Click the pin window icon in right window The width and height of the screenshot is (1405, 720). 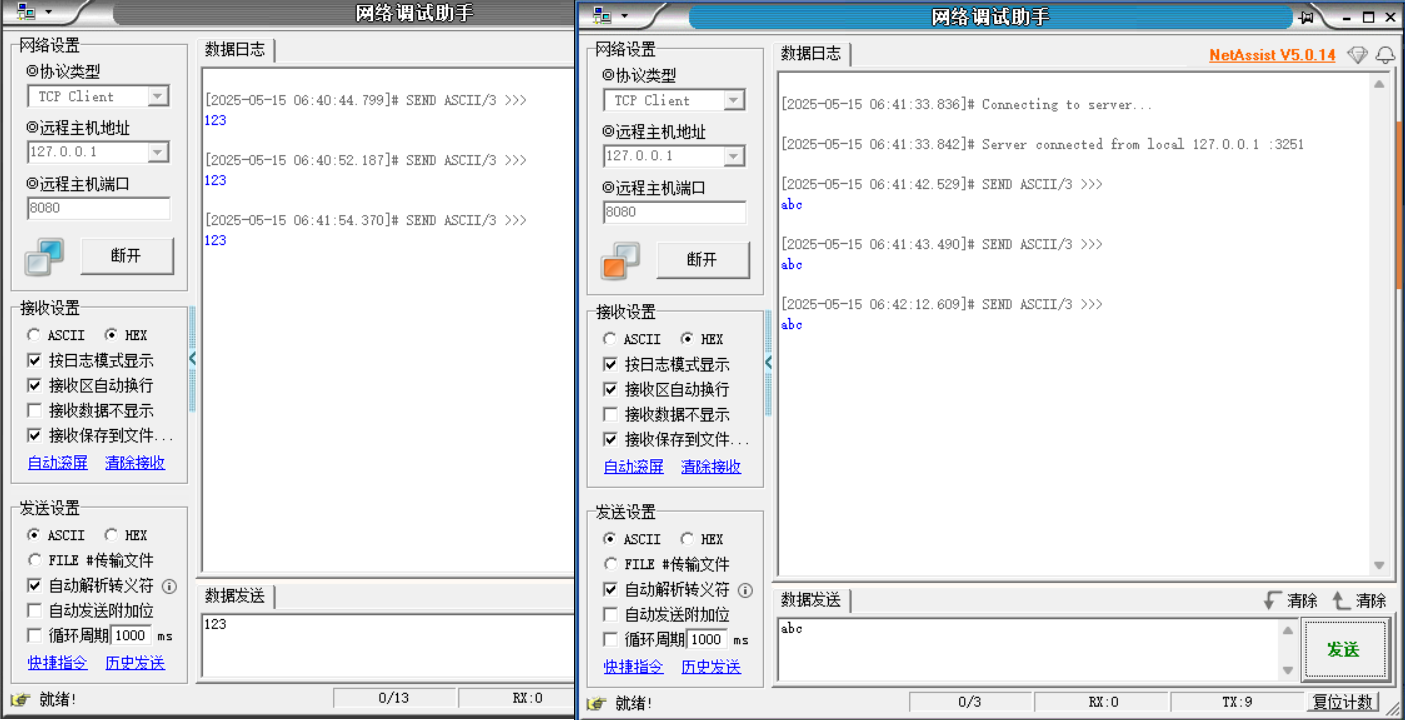(1307, 17)
